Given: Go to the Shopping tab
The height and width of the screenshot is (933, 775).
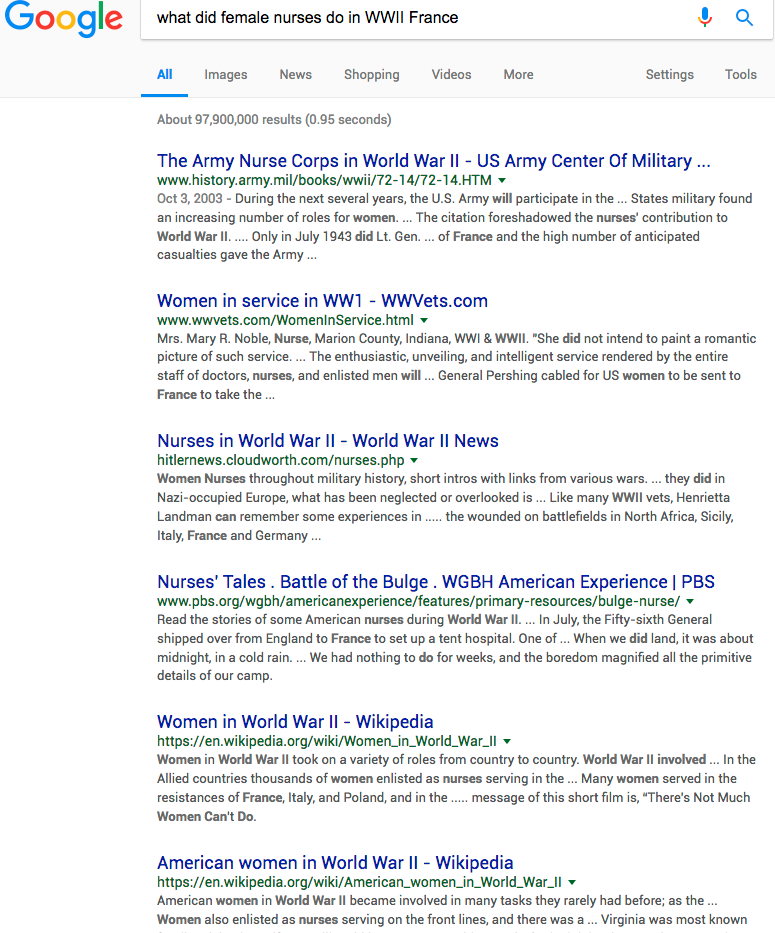Looking at the screenshot, I should pyautogui.click(x=371, y=75).
